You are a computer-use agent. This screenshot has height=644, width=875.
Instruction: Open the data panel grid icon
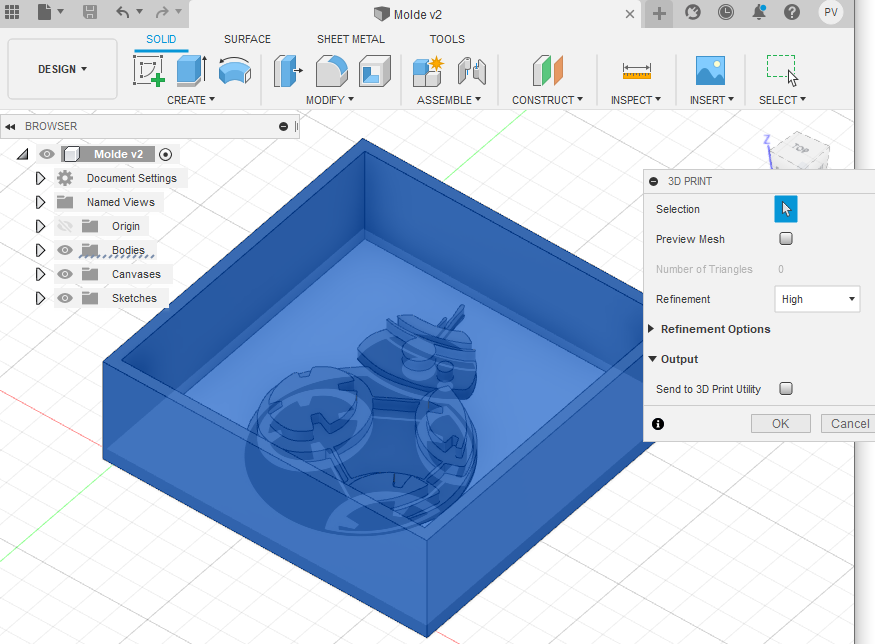[x=12, y=12]
